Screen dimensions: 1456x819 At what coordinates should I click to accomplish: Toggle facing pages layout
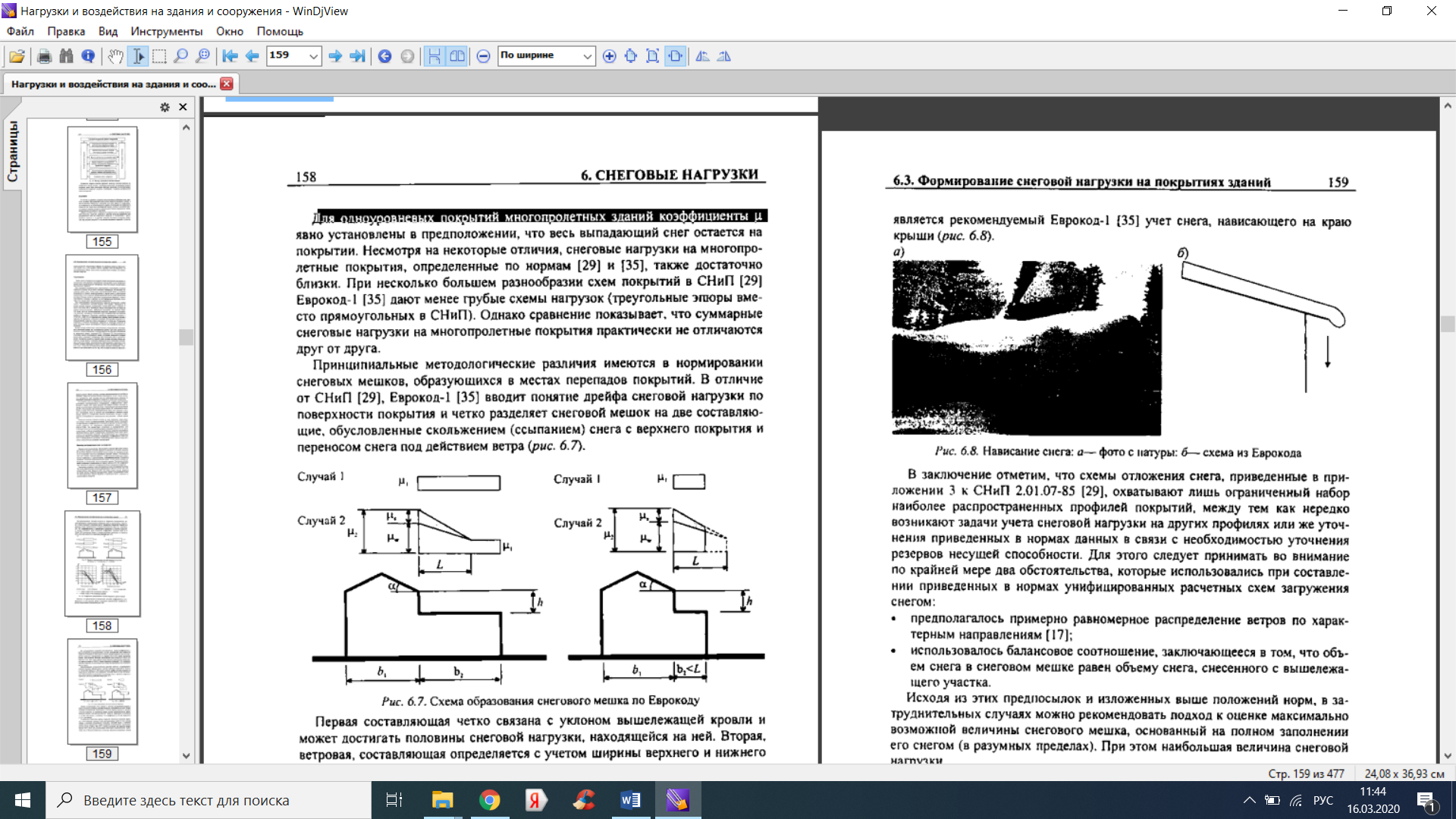pyautogui.click(x=457, y=56)
